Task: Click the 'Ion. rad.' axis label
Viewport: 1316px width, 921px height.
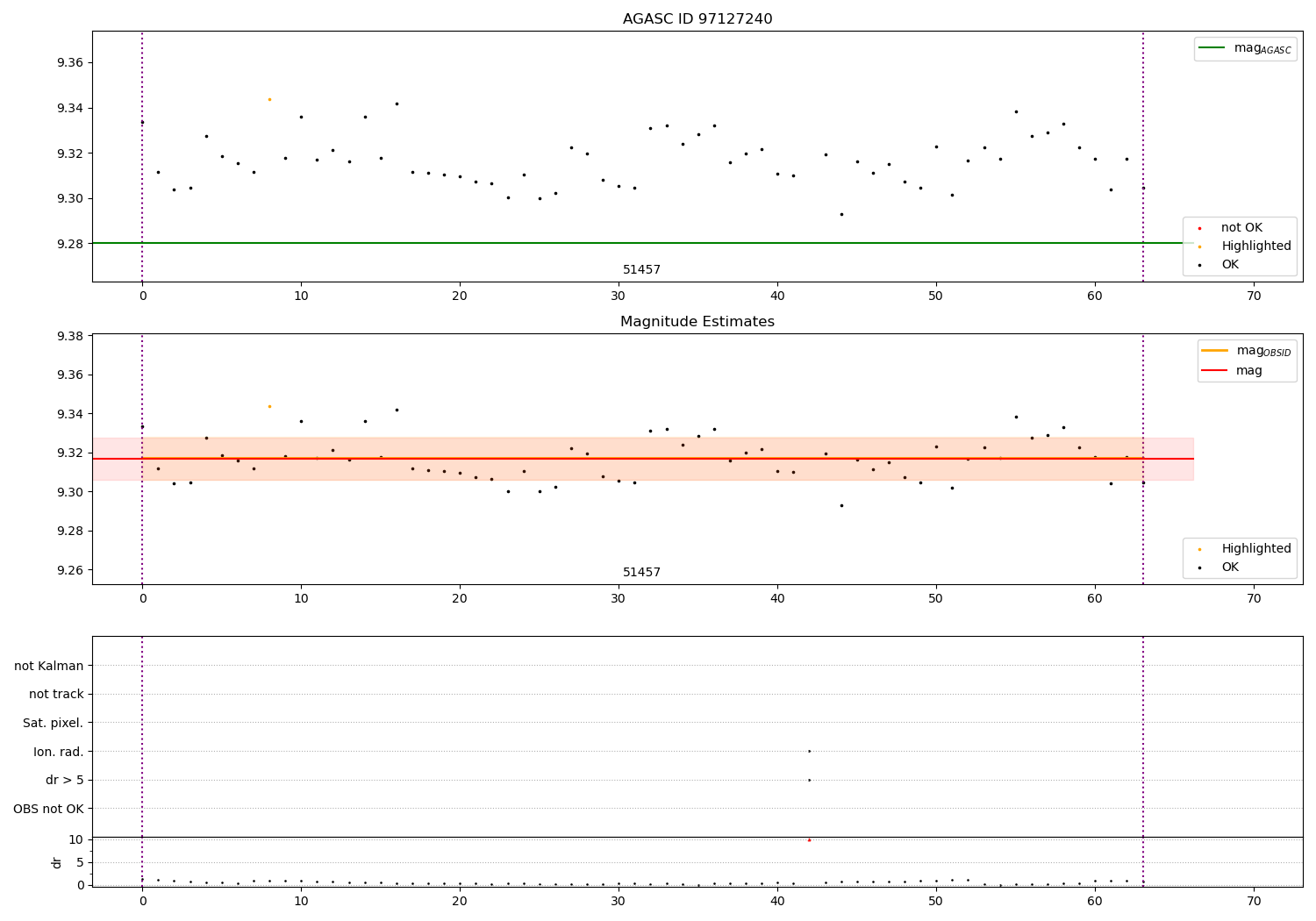Action: click(x=59, y=752)
